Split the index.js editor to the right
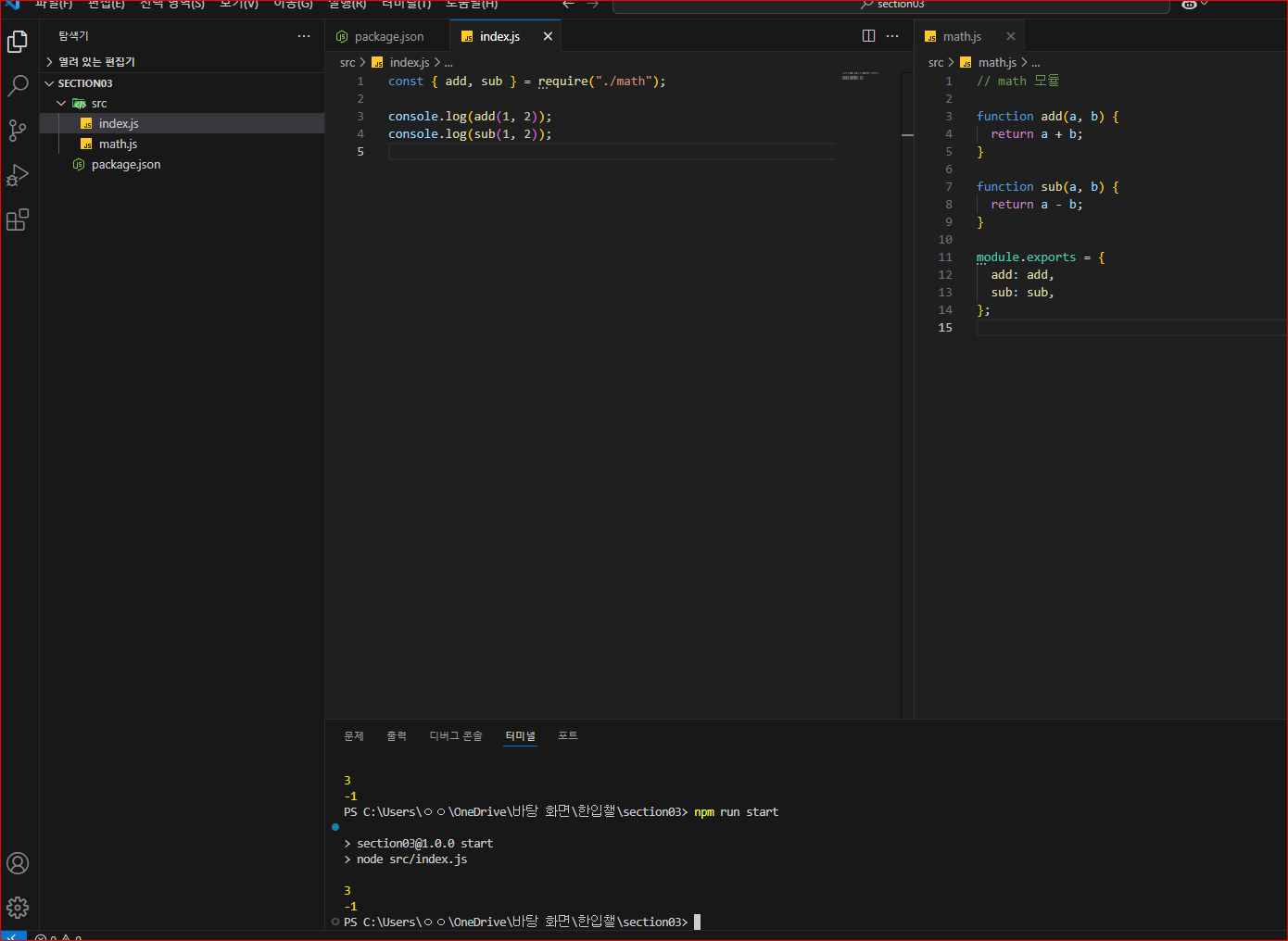 point(868,36)
